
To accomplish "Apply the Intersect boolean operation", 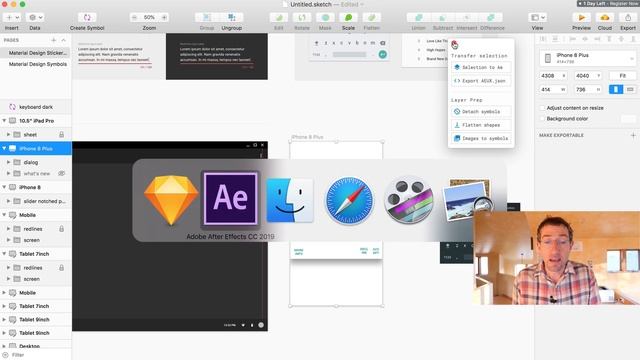I will 467,18.
